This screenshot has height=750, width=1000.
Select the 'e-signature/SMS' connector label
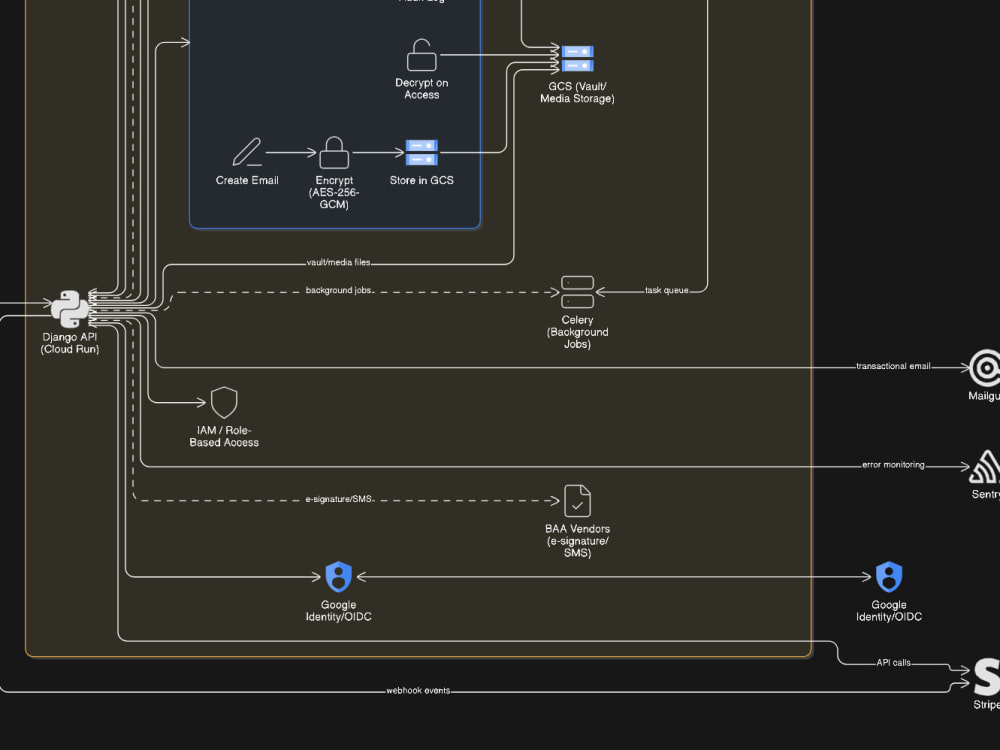[338, 499]
